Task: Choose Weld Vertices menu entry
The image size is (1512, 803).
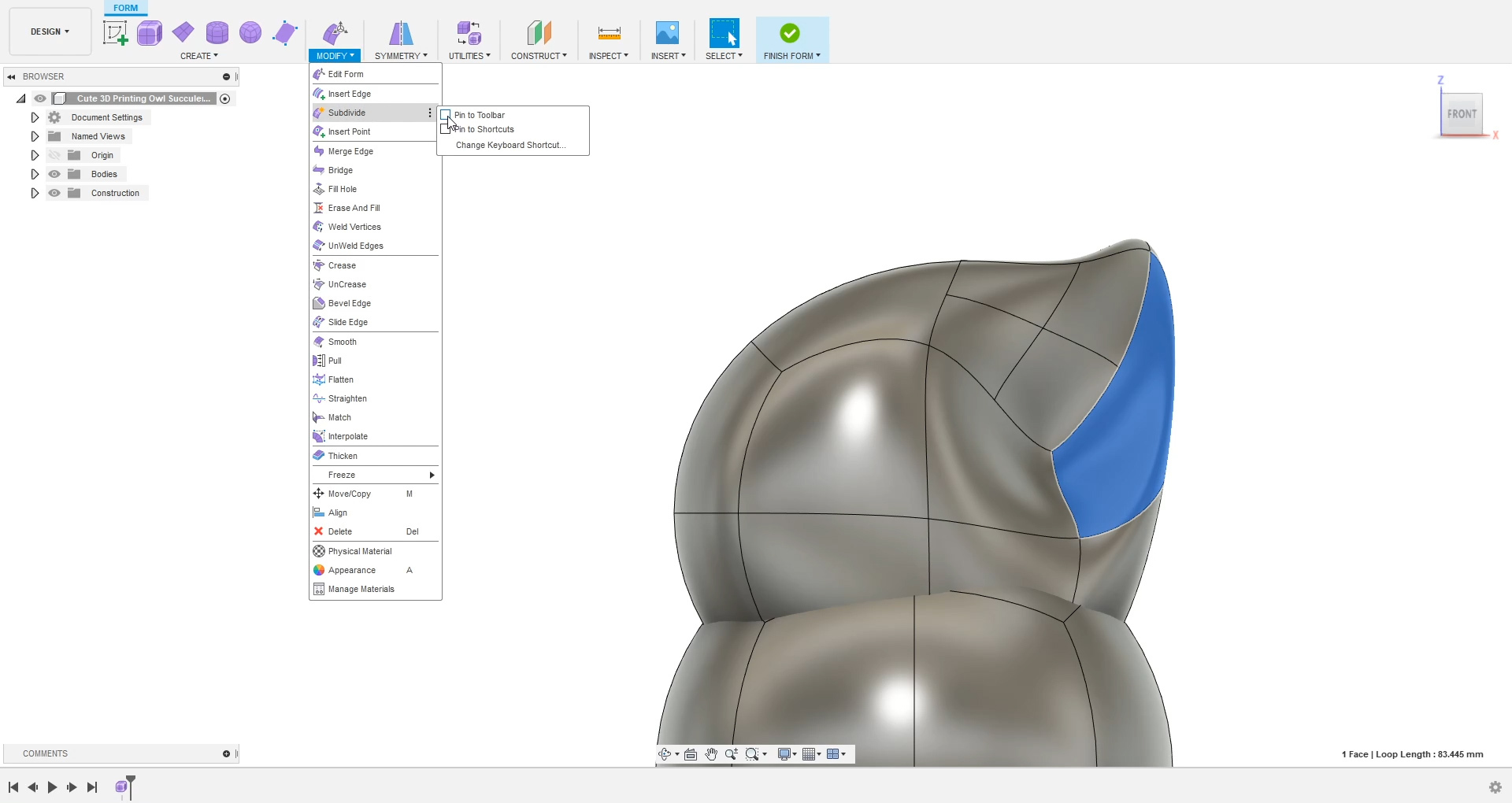Action: [x=376, y=227]
